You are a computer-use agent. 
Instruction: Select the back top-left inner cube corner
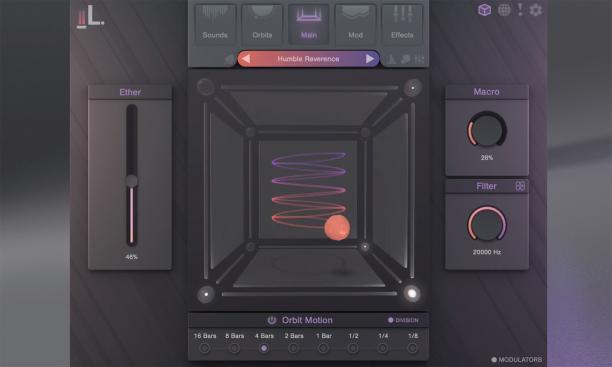coord(251,132)
